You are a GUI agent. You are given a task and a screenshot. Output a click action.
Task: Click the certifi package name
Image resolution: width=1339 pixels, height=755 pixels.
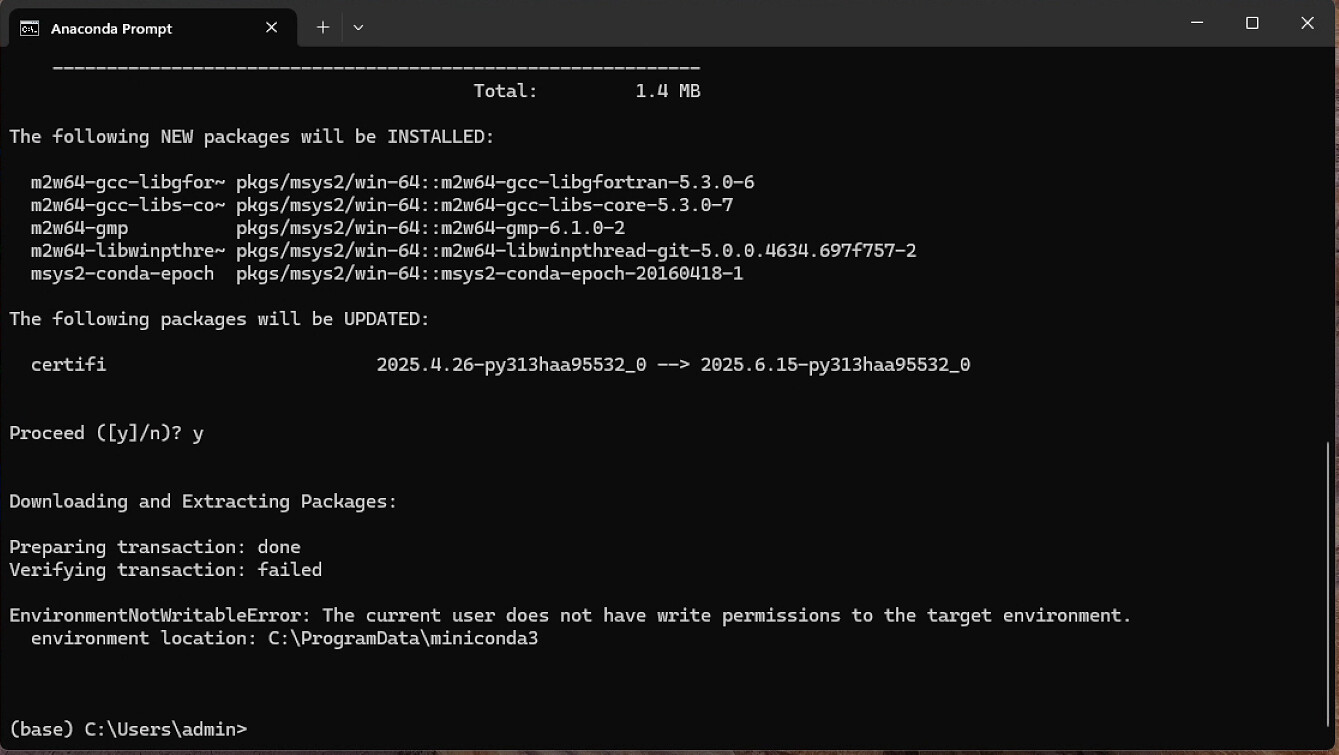point(68,365)
